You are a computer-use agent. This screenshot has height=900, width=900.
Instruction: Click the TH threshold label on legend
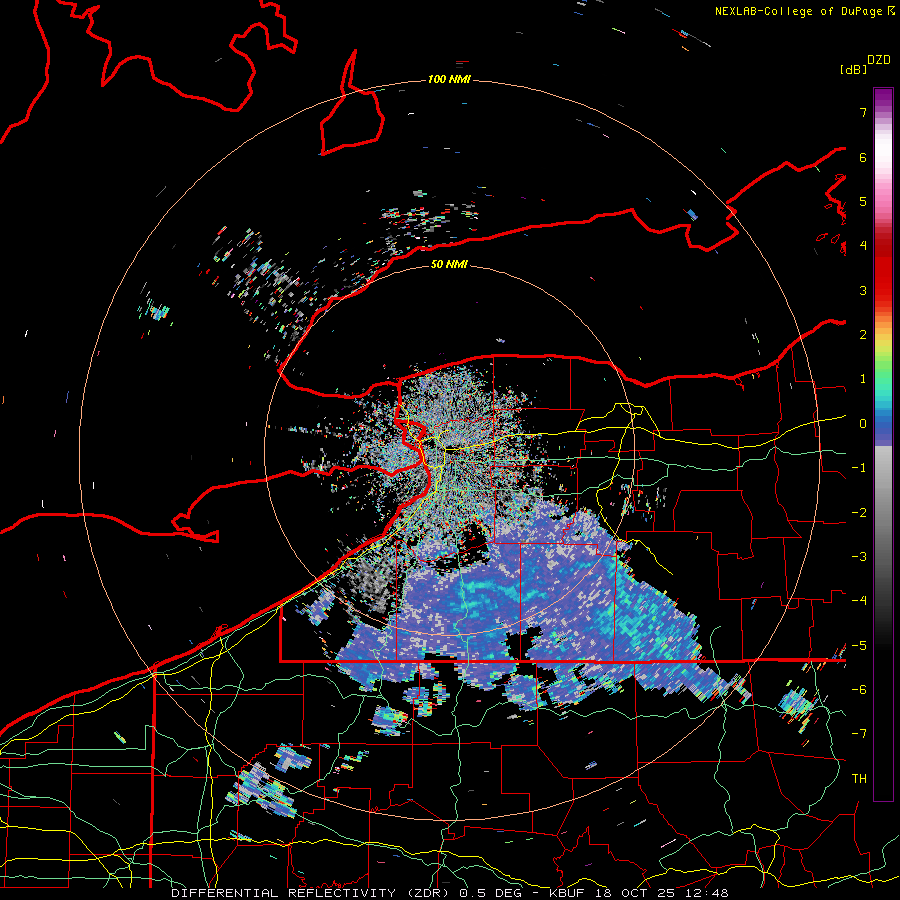tap(859, 779)
